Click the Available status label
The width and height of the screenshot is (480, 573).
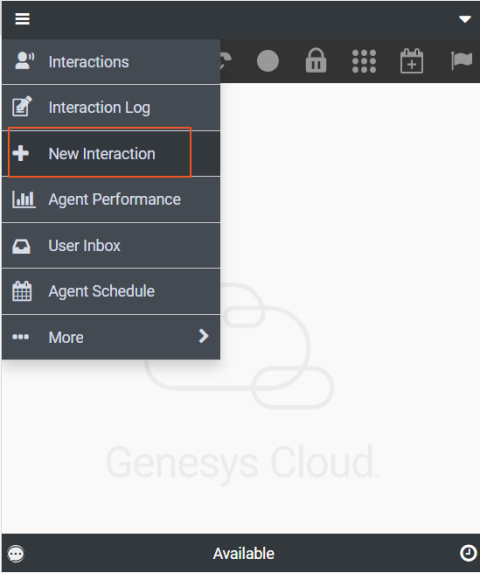[x=244, y=554]
